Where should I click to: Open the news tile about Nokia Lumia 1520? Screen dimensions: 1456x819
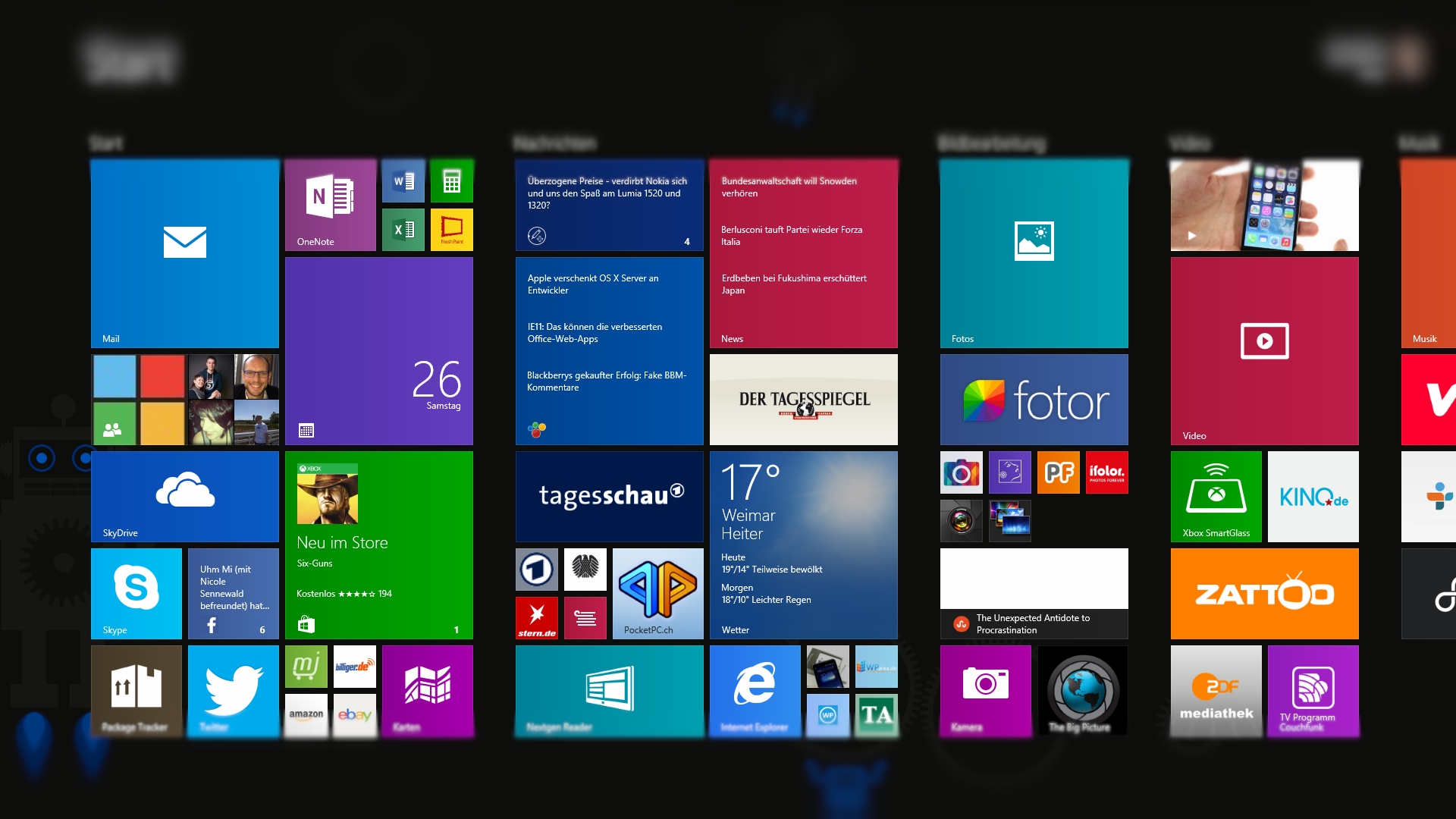point(610,205)
